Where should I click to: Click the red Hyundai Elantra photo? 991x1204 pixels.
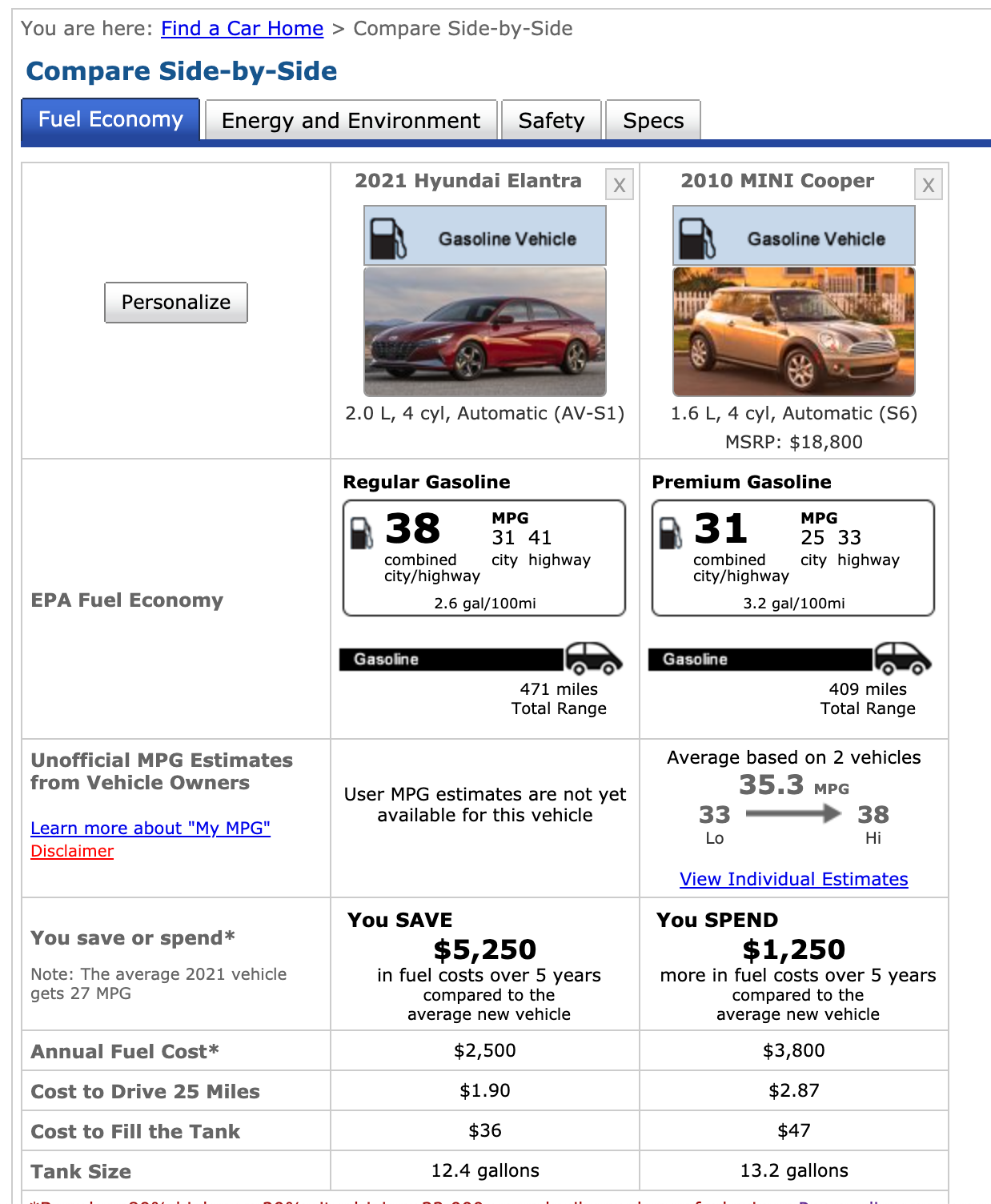tap(485, 331)
